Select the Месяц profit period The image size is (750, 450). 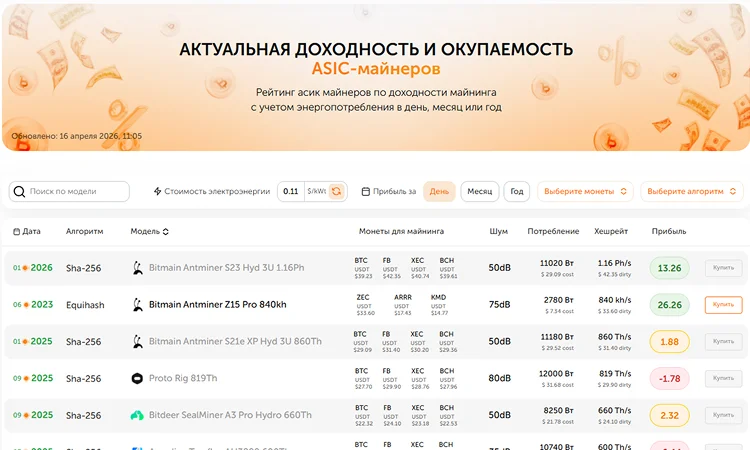(480, 191)
